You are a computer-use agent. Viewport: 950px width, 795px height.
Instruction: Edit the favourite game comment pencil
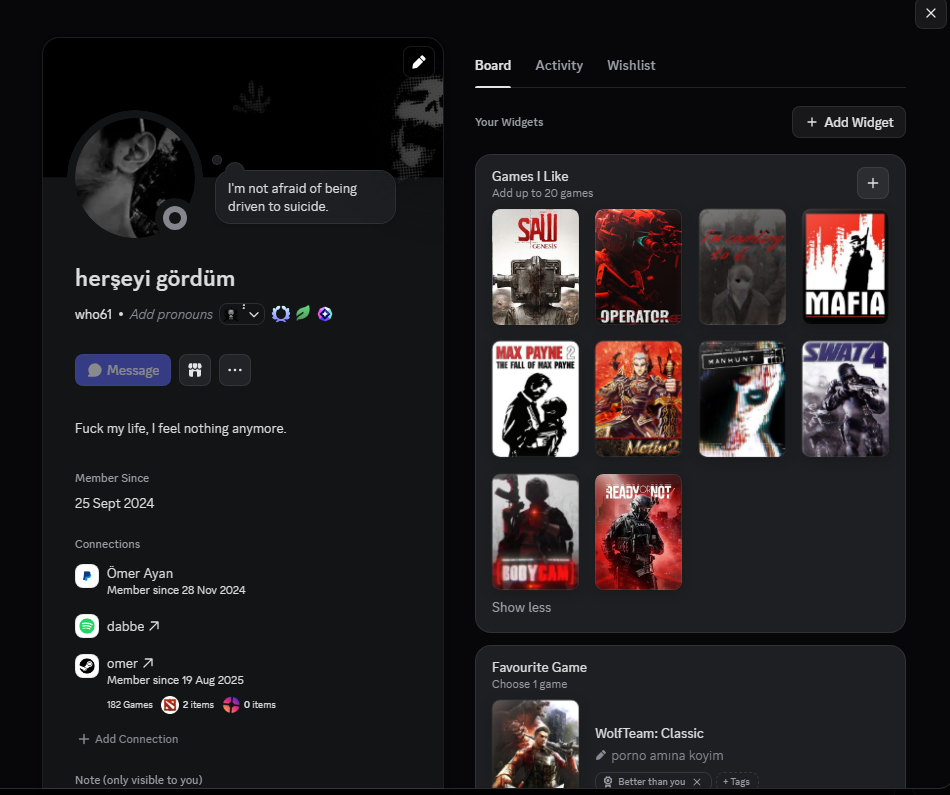600,755
